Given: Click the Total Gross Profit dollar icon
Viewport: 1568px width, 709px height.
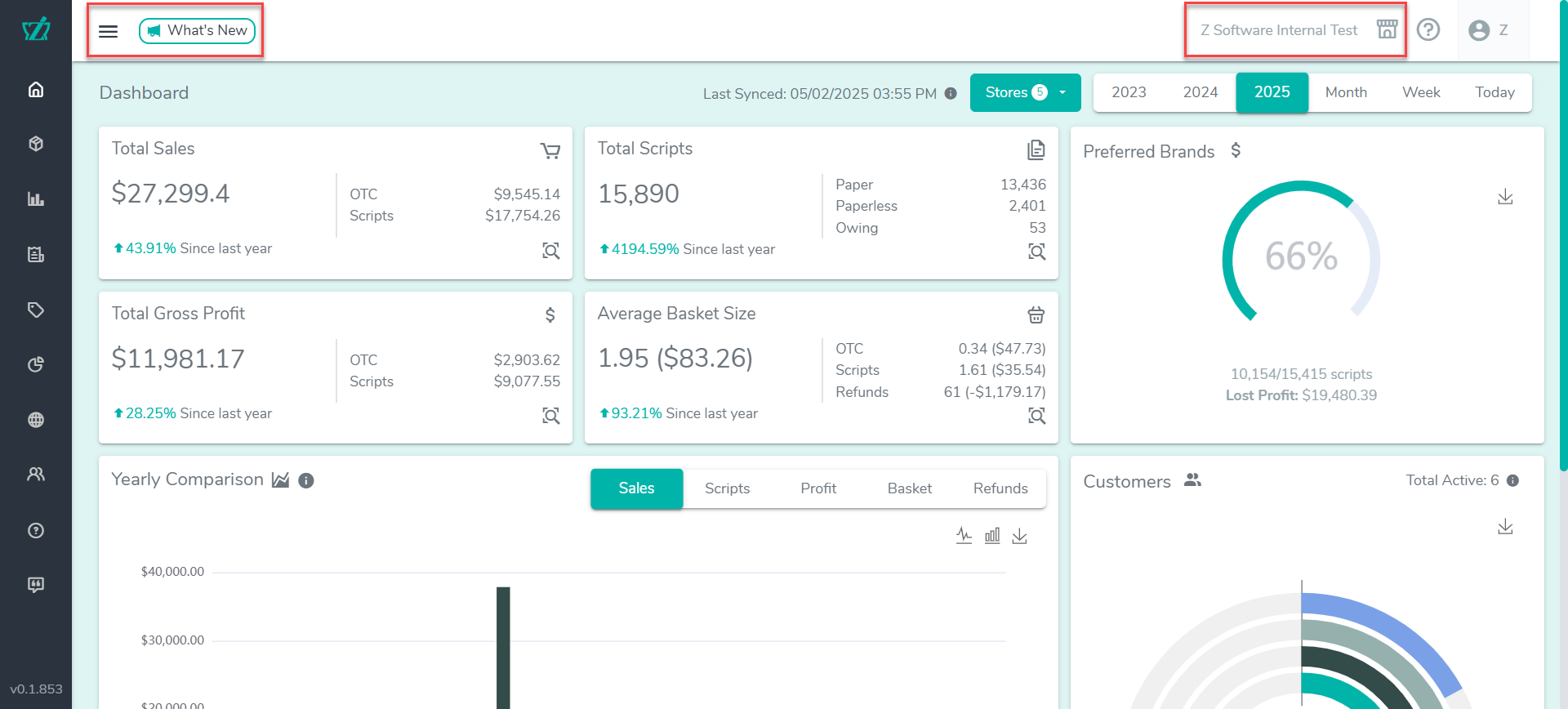Looking at the screenshot, I should tap(550, 314).
